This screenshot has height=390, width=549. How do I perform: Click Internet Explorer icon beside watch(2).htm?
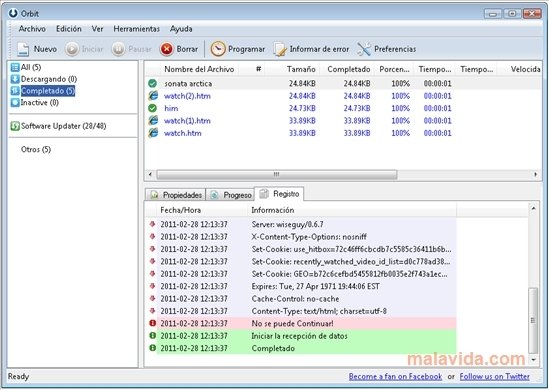(153, 96)
